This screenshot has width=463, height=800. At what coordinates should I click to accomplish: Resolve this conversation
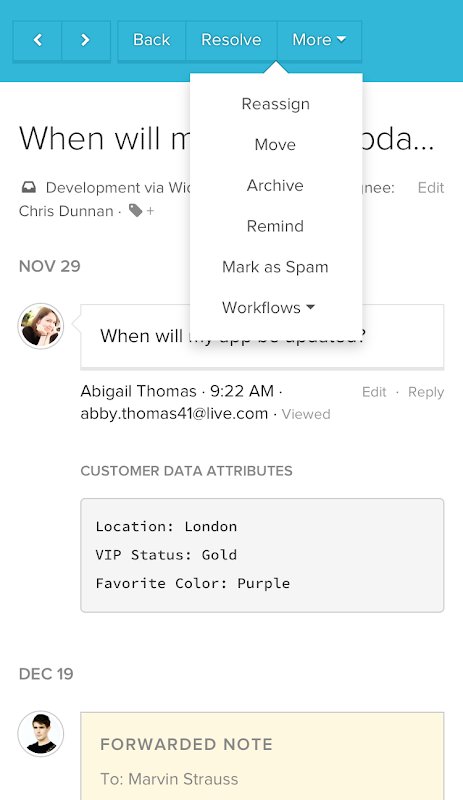[231, 40]
